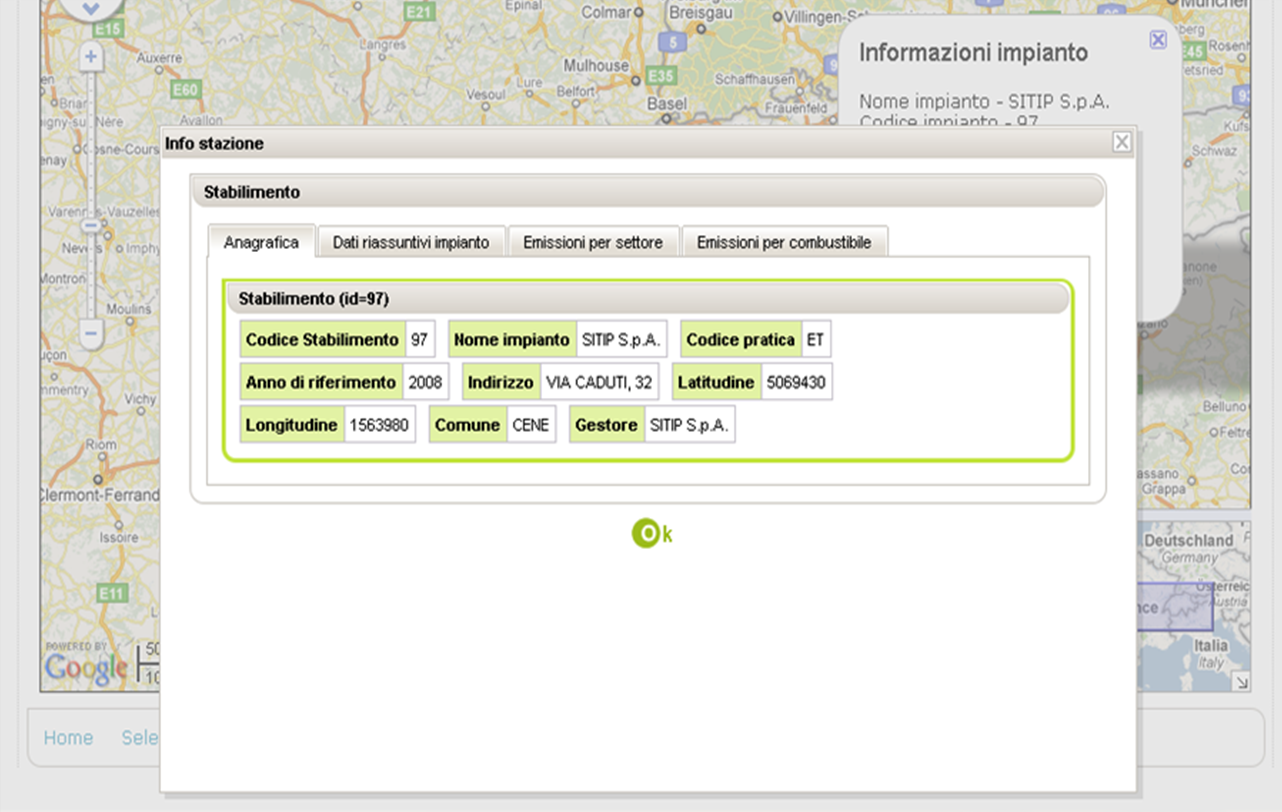Click the Info stazione dialog title

(215, 144)
